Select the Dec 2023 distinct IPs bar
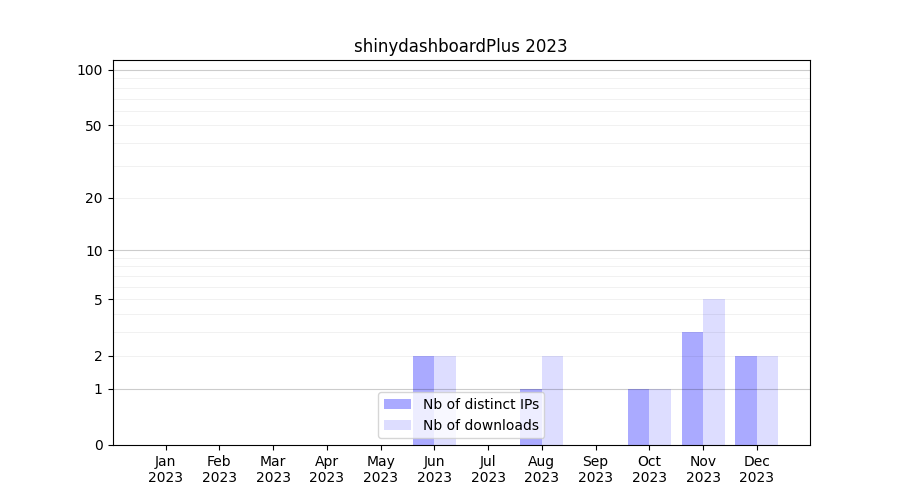This screenshot has height=500, width=900. [746, 400]
